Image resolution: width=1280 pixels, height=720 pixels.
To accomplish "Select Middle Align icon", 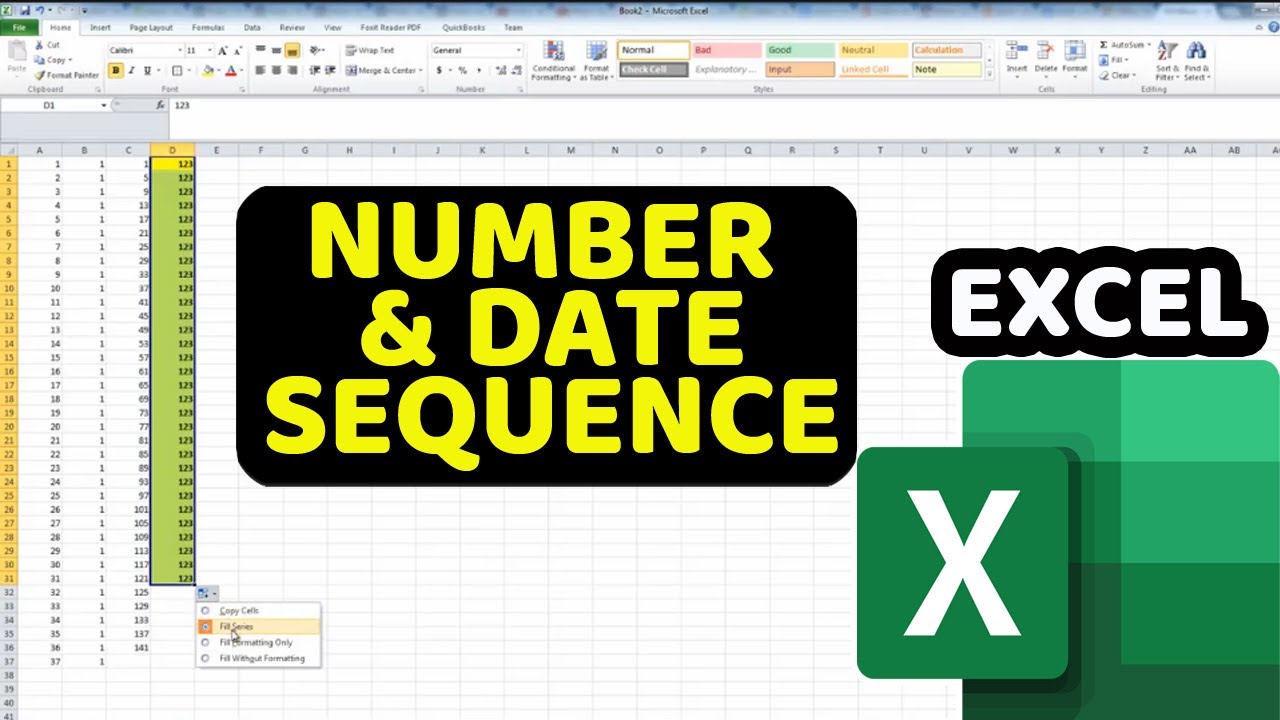I will 276,50.
